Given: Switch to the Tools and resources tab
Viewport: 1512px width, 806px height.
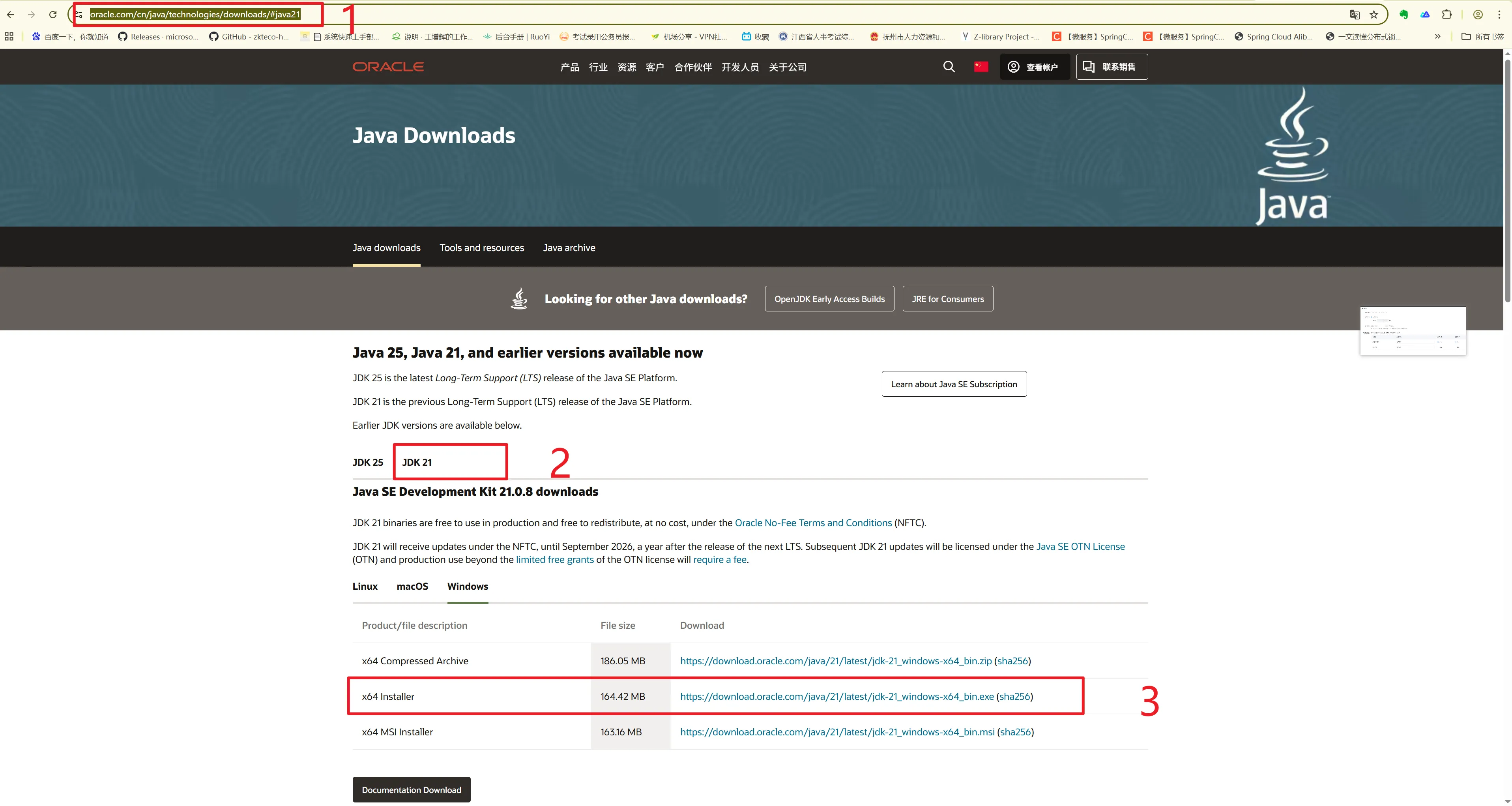Looking at the screenshot, I should (x=481, y=248).
